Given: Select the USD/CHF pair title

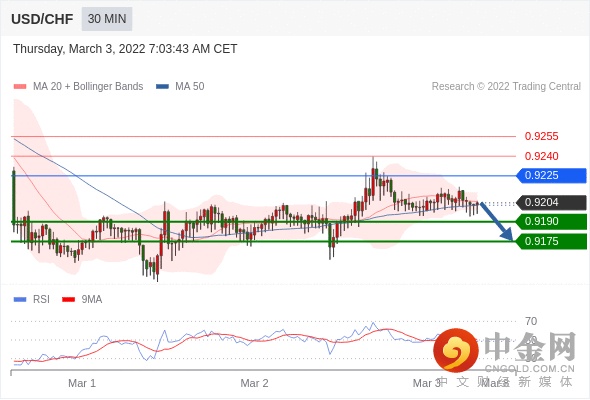Looking at the screenshot, I should [x=42, y=19].
